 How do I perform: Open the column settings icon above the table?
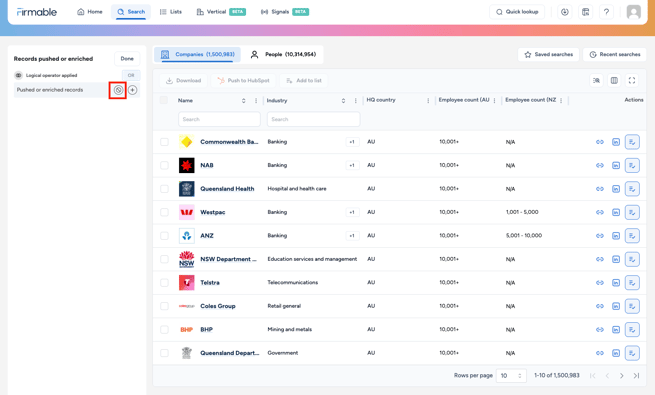click(614, 81)
